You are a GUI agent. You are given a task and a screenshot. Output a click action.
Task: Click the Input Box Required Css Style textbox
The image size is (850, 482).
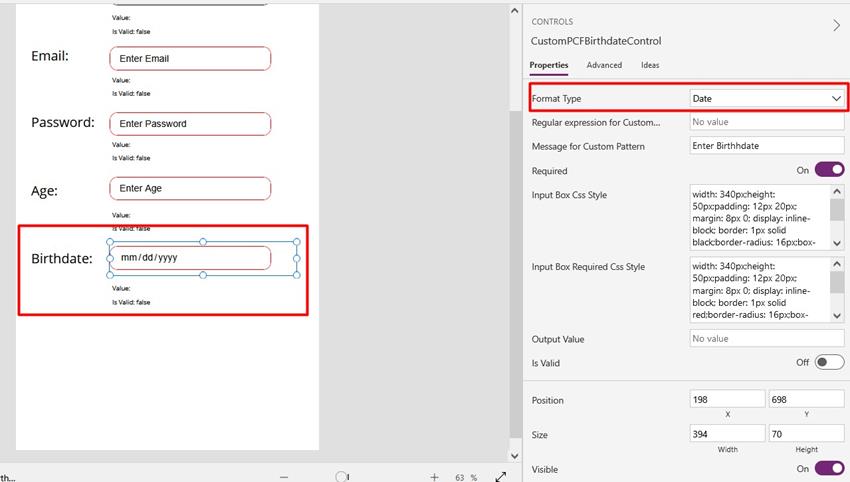point(760,290)
